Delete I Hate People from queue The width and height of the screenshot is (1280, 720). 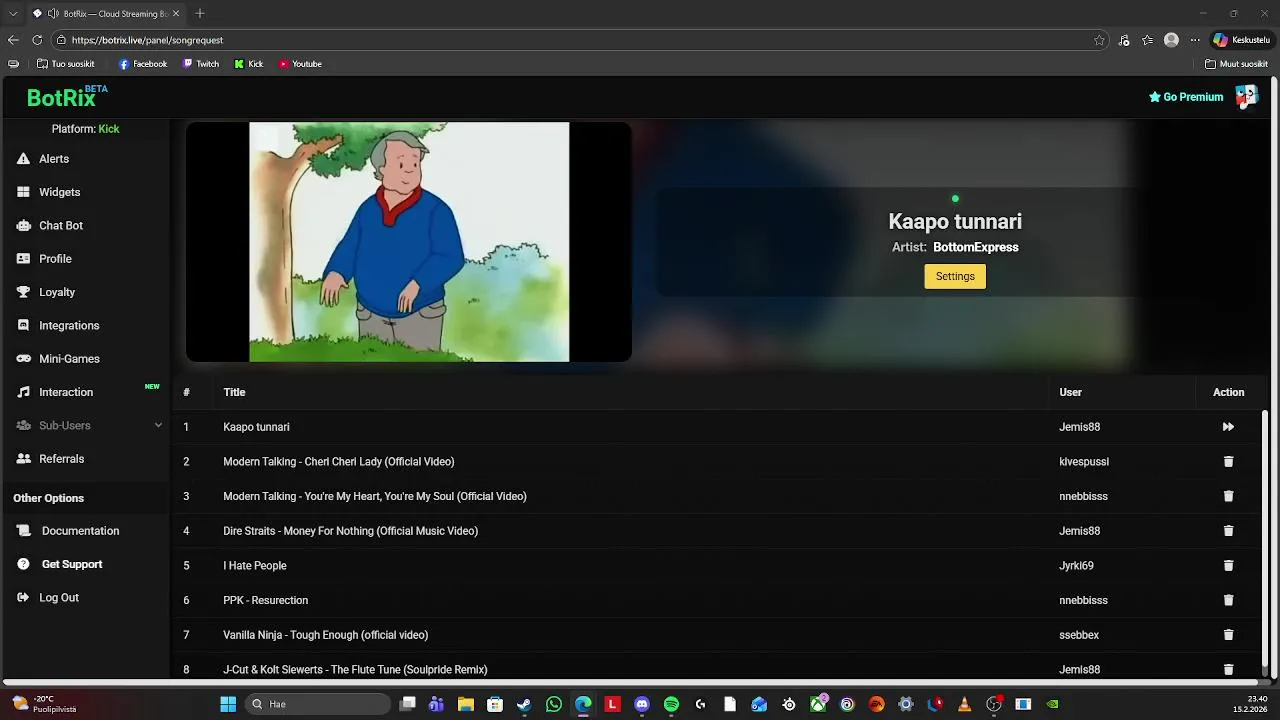tap(1228, 566)
